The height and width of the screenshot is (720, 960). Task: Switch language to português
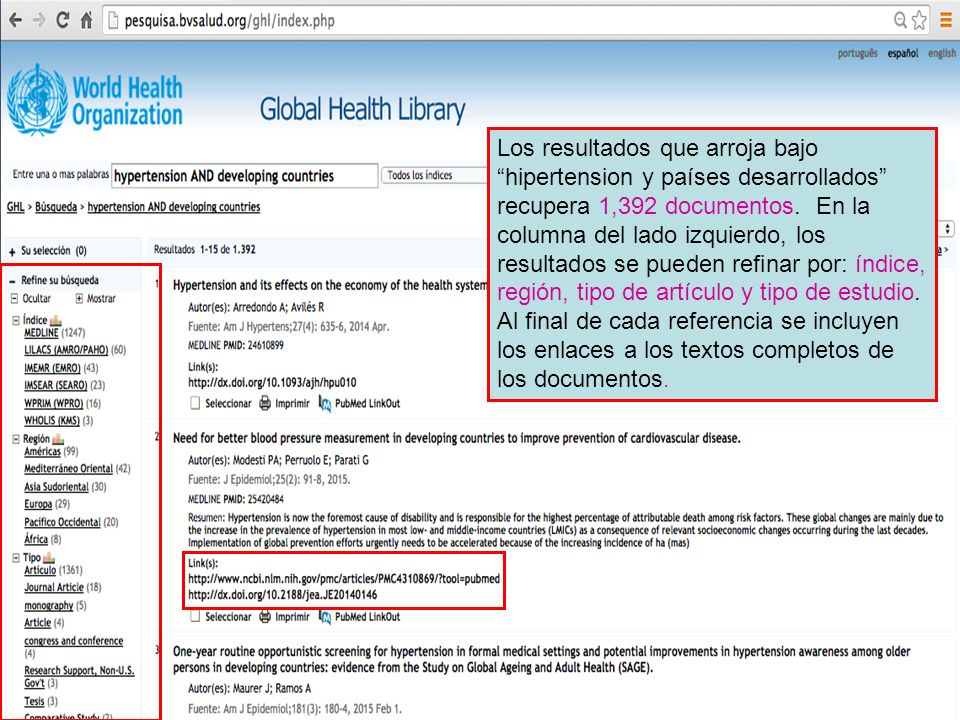[857, 53]
